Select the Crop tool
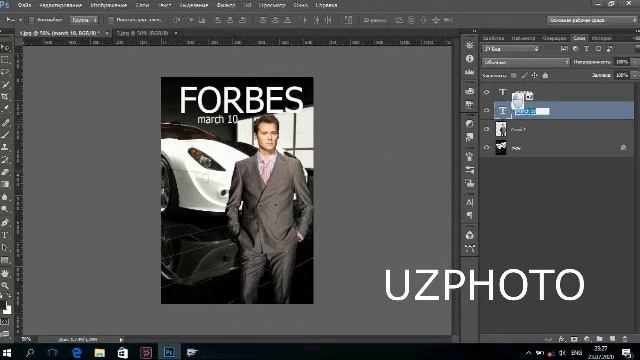This screenshot has width=640, height=360. click(x=5, y=97)
